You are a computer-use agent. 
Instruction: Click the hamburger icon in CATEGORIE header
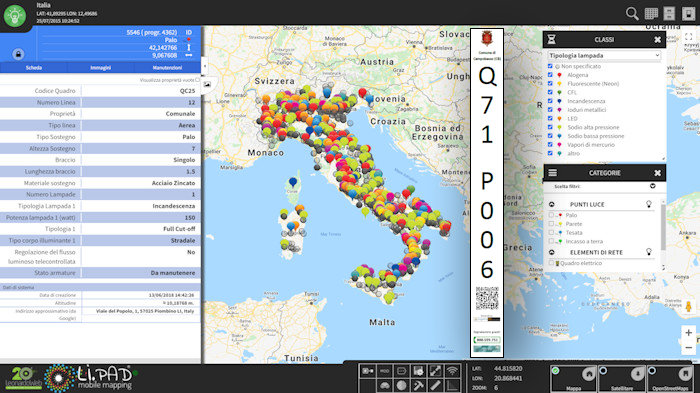click(x=553, y=173)
